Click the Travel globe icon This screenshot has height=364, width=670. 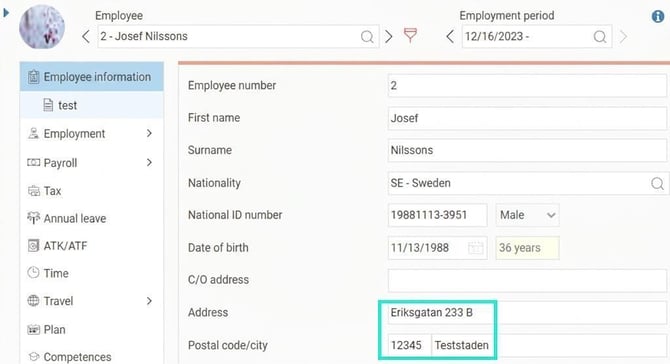[x=33, y=301]
